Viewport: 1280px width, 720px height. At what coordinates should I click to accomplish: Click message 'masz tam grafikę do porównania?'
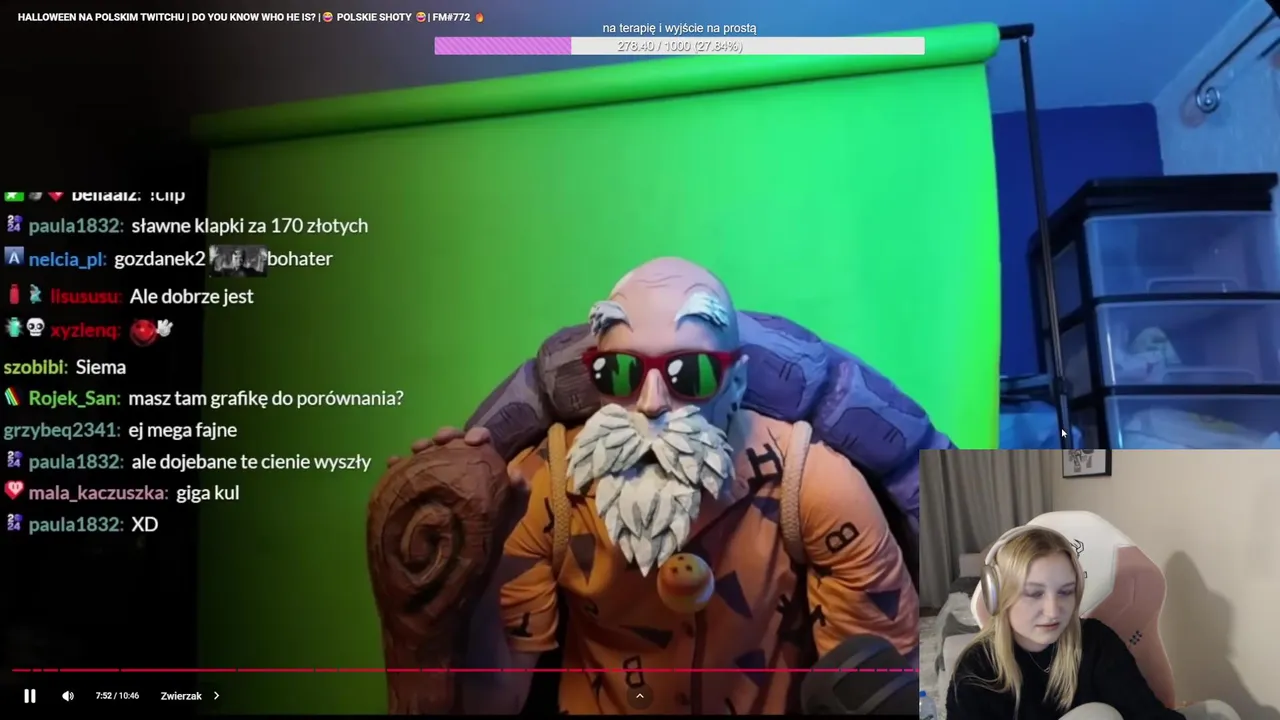pyautogui.click(x=265, y=398)
